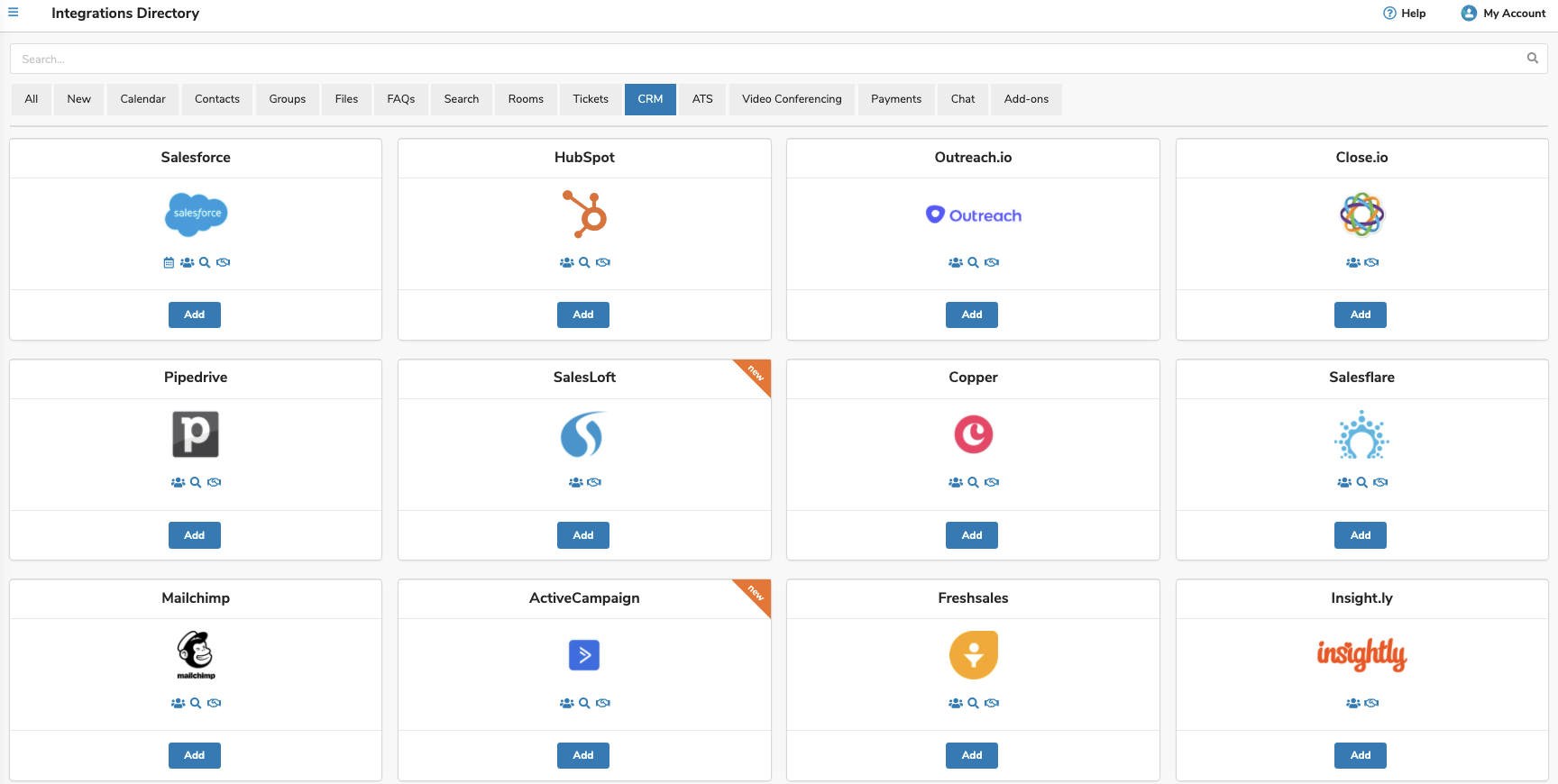Open the Calendar category tab
Screen dimensions: 1558x784
coord(142,99)
